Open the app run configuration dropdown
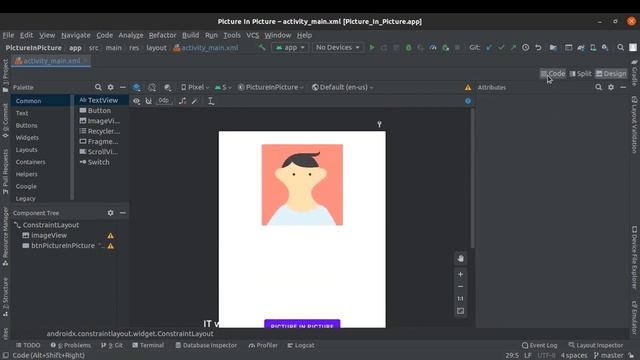 pos(290,48)
